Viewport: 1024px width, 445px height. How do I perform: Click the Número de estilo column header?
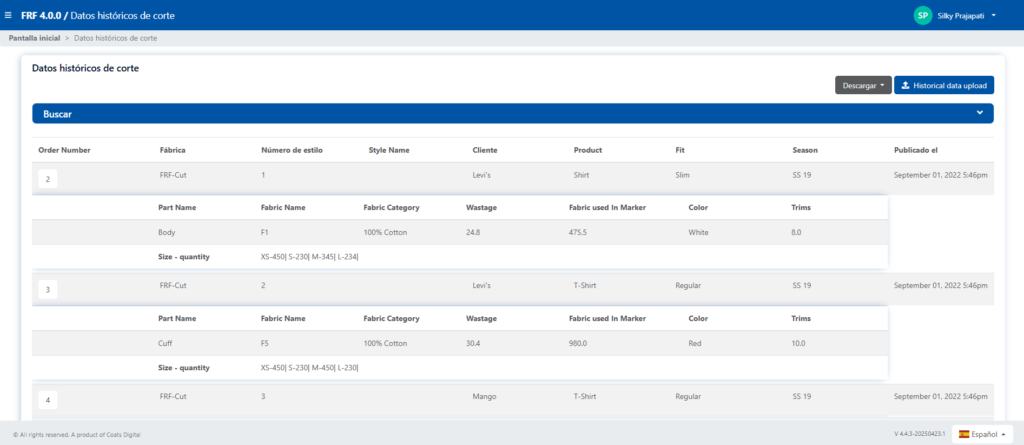289,150
